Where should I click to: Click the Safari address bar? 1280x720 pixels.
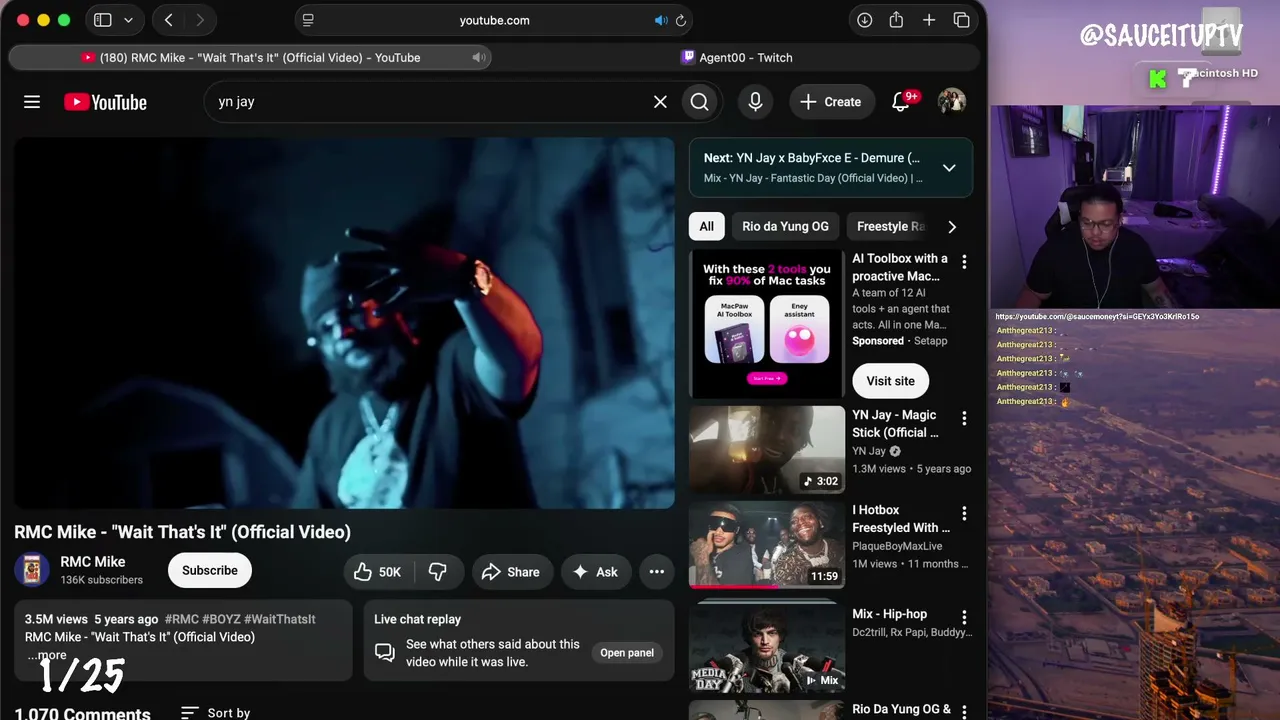click(494, 20)
